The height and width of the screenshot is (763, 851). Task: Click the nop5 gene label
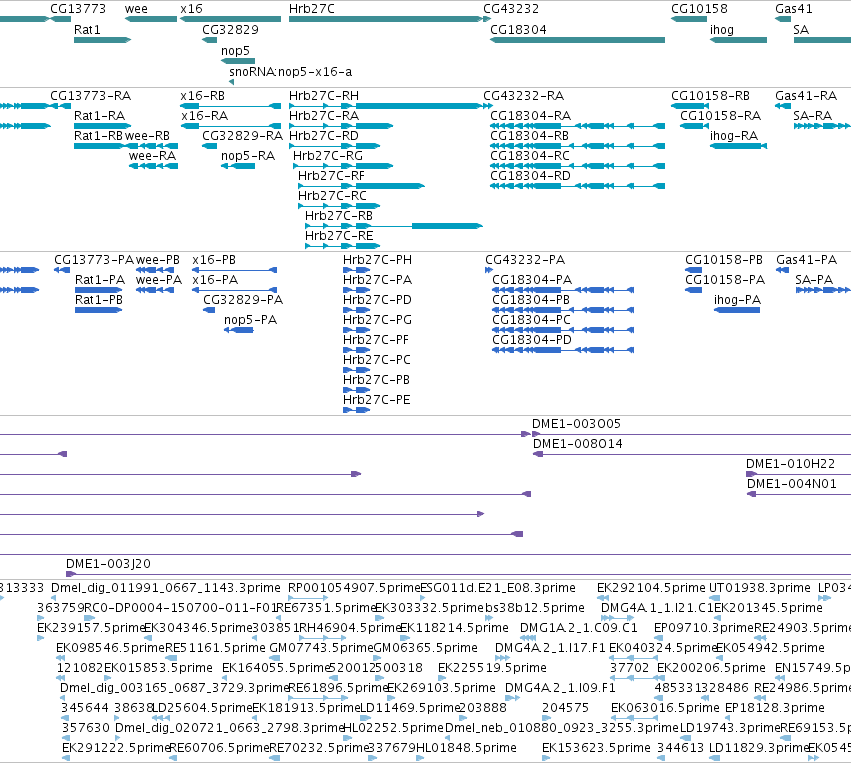click(235, 50)
